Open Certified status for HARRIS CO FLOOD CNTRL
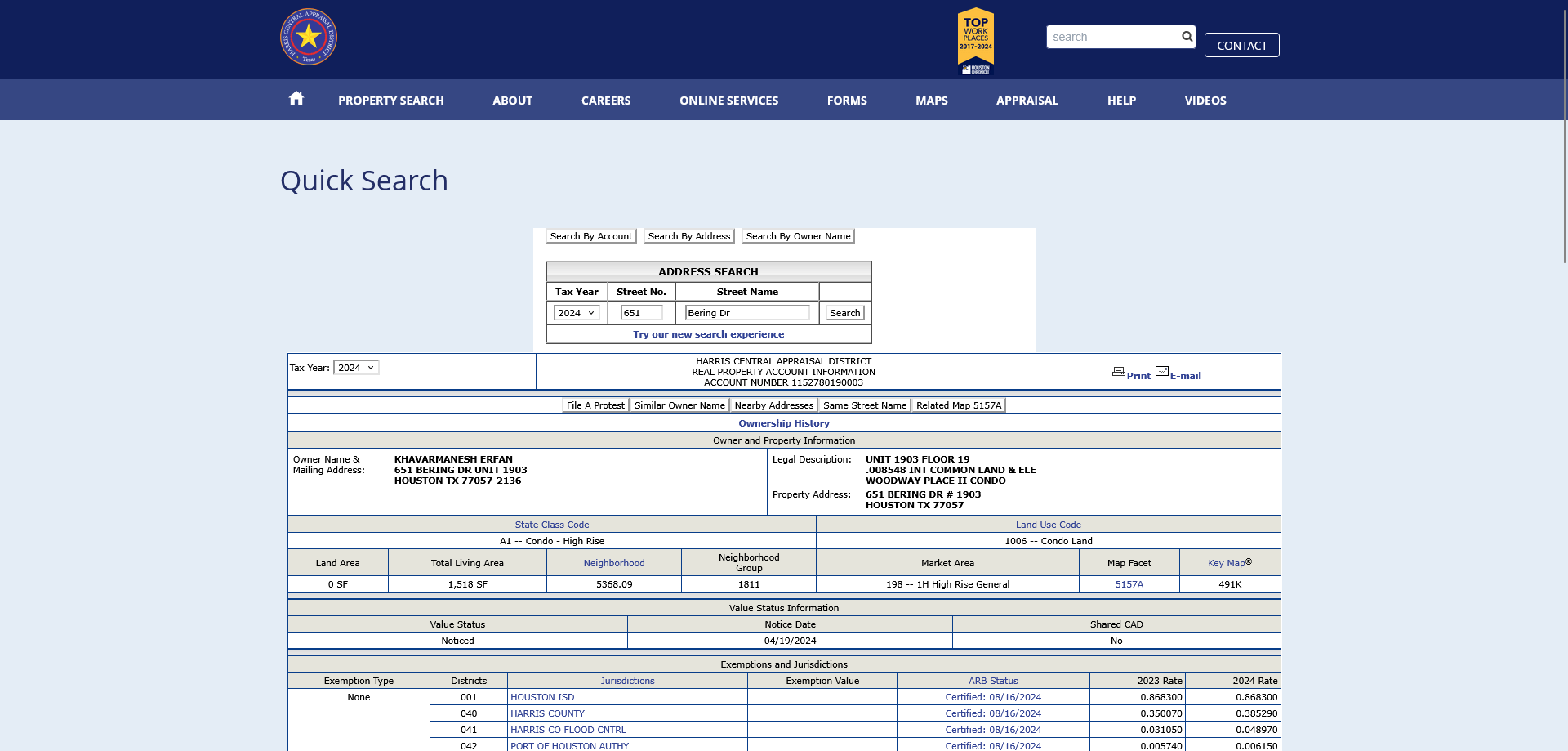The height and width of the screenshot is (751, 1568). [x=993, y=730]
